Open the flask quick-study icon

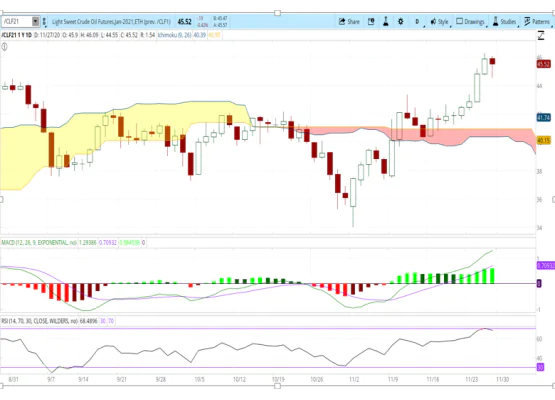tap(386, 22)
